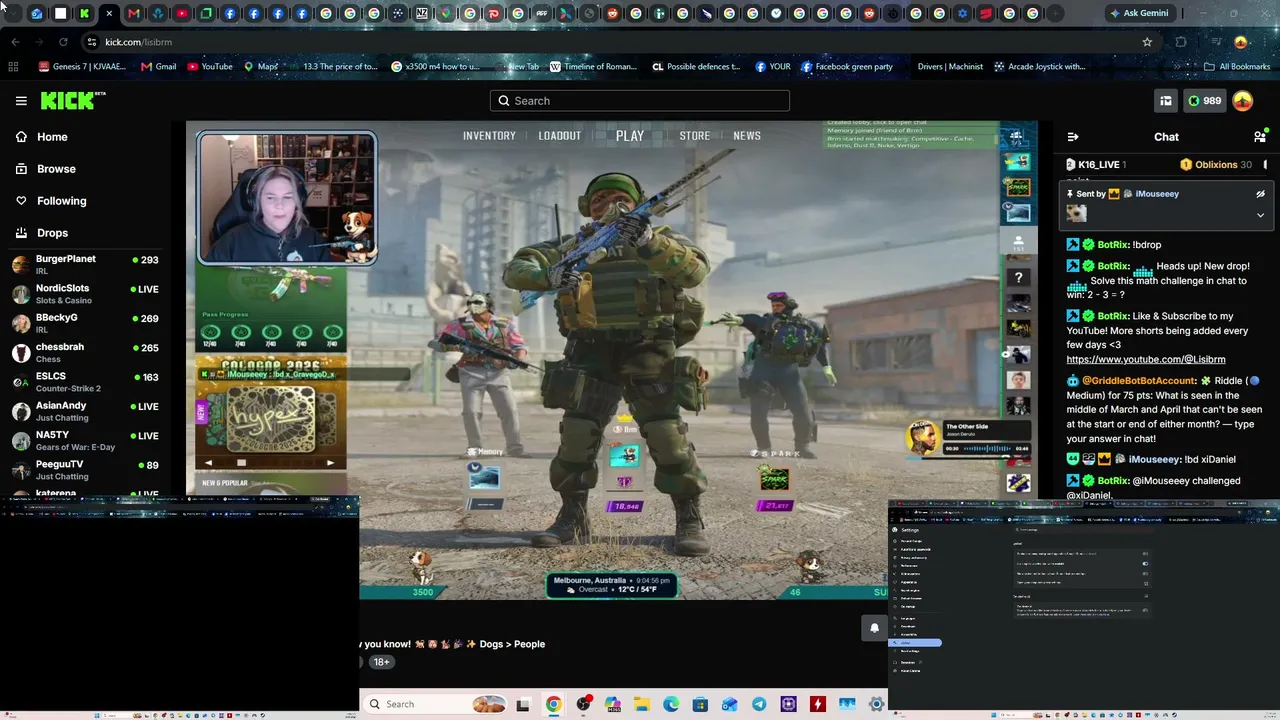Open the NordicSlots live channel
The height and width of the screenshot is (720, 1280).
tap(85, 294)
